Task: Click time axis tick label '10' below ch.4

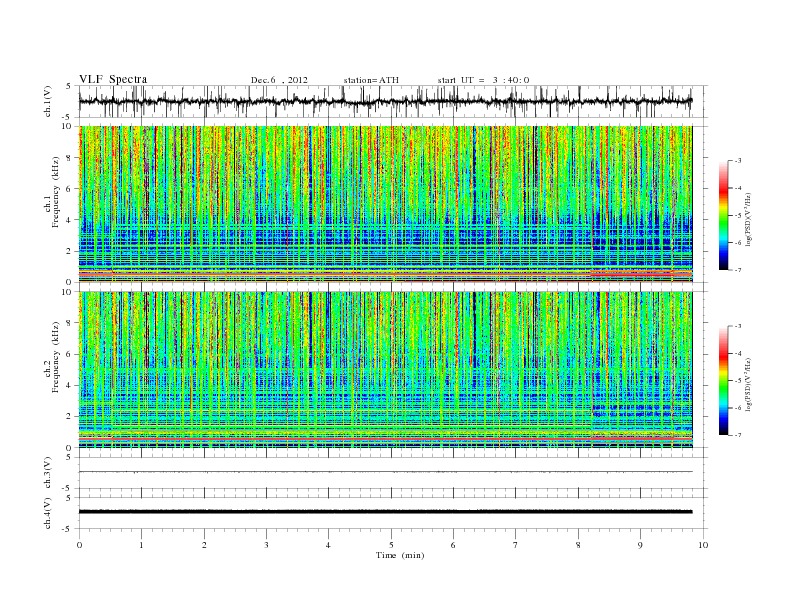Action: (703, 545)
